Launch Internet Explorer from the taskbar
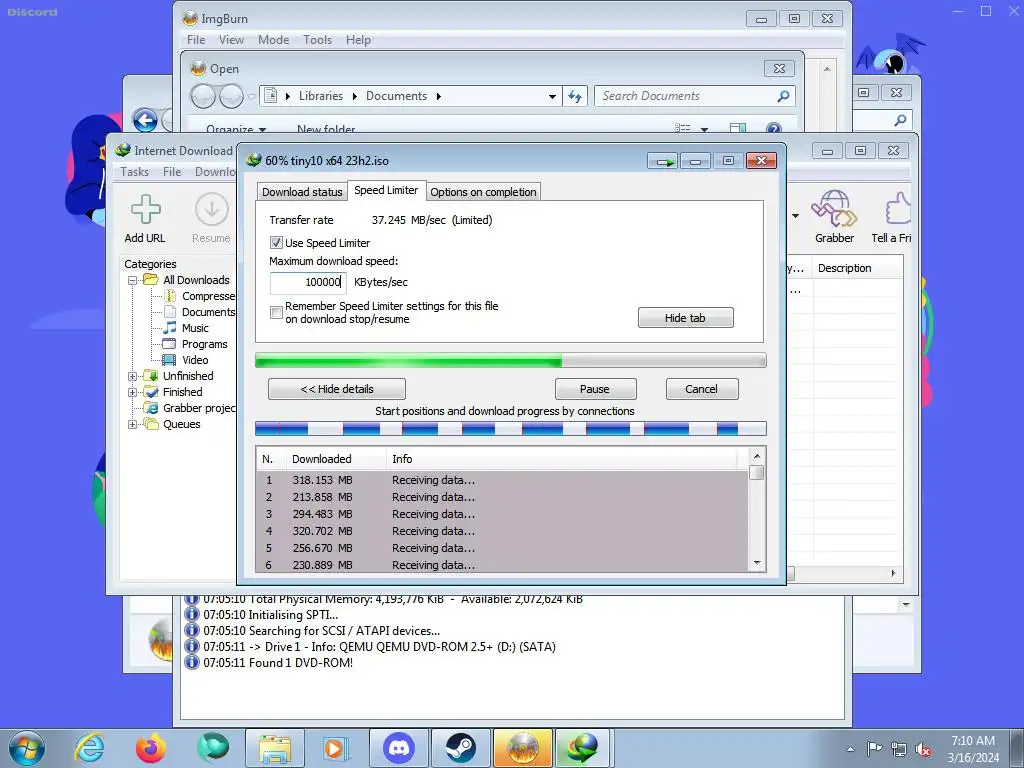The height and width of the screenshot is (768, 1024). click(88, 748)
